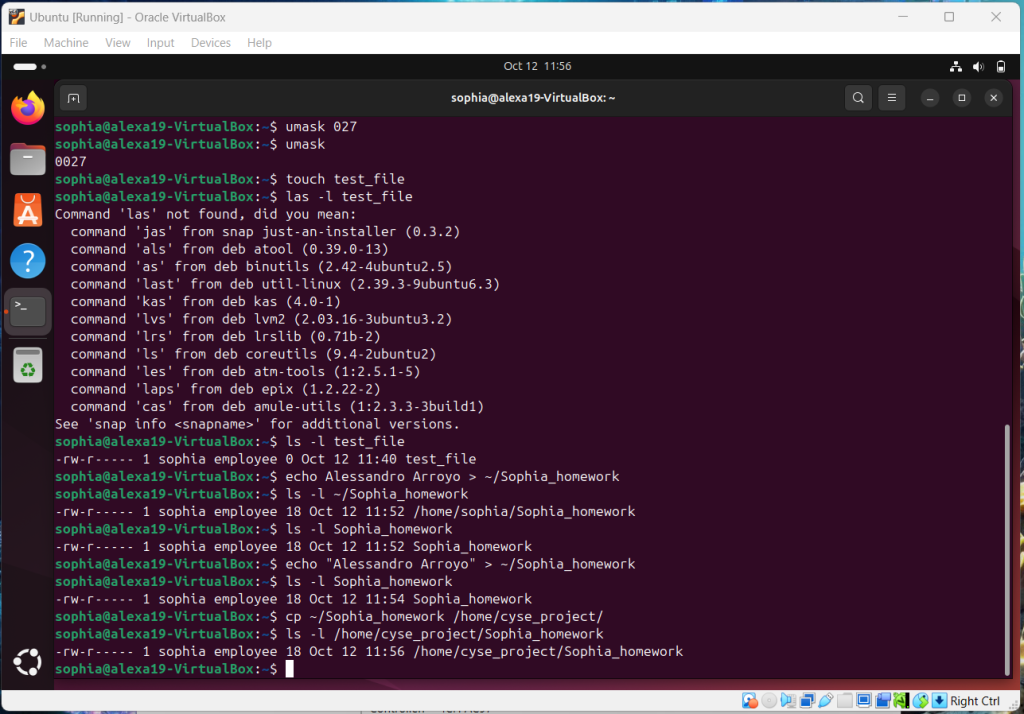Open the terminal hamburger menu

coord(892,98)
